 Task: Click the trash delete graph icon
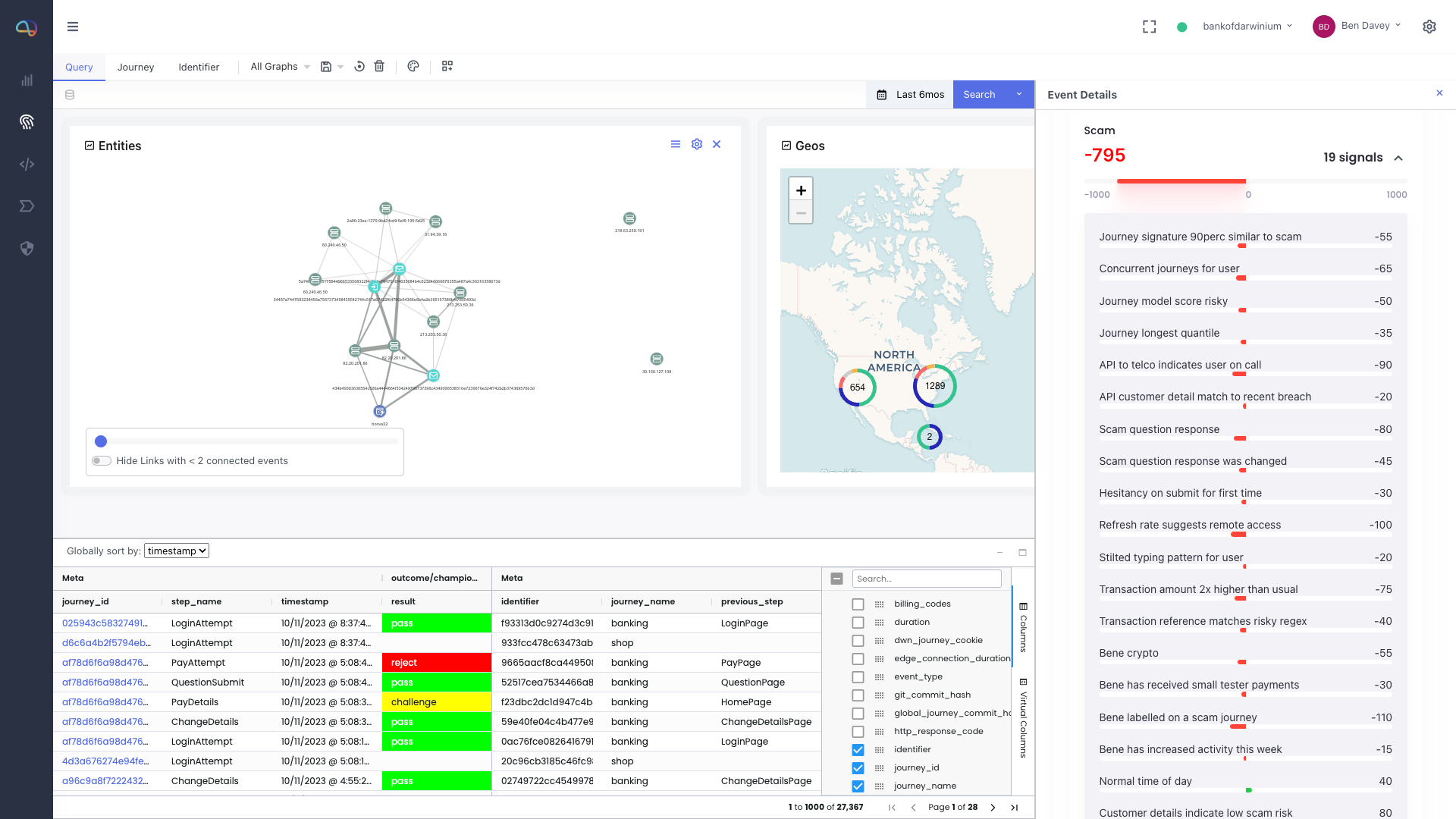(379, 67)
